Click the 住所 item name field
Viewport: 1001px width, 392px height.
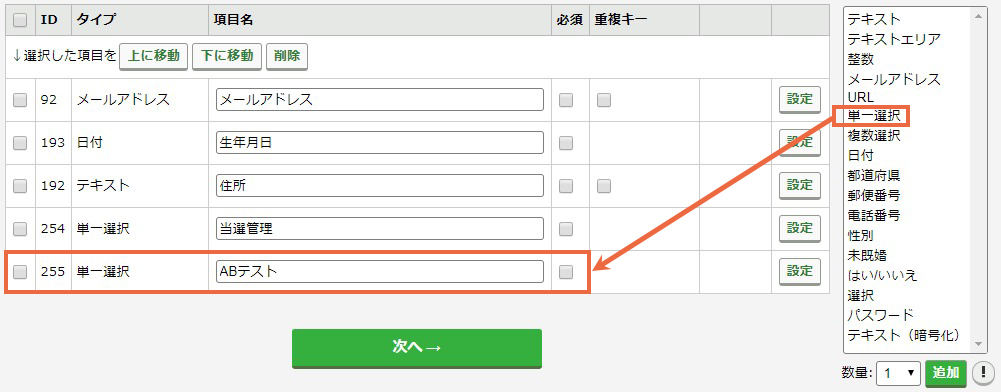point(380,186)
